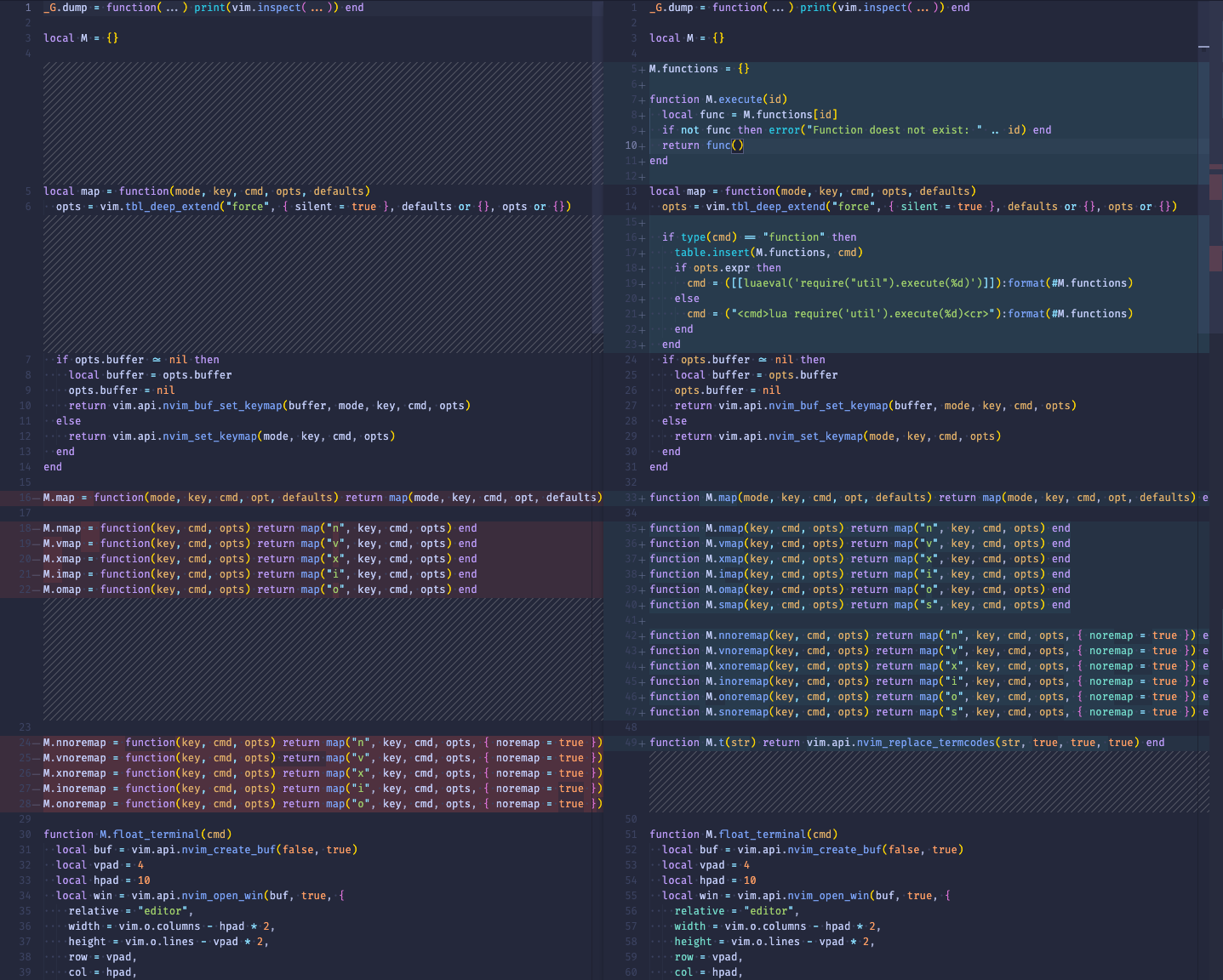Click the 'if opts.expr then' line
The height and width of the screenshot is (980, 1223).
coord(728,268)
